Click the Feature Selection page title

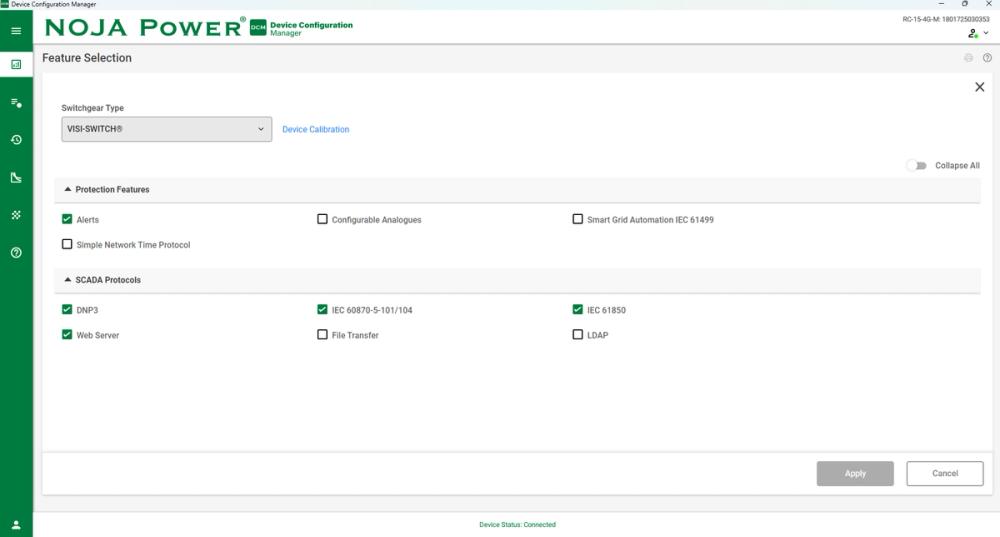(x=87, y=58)
